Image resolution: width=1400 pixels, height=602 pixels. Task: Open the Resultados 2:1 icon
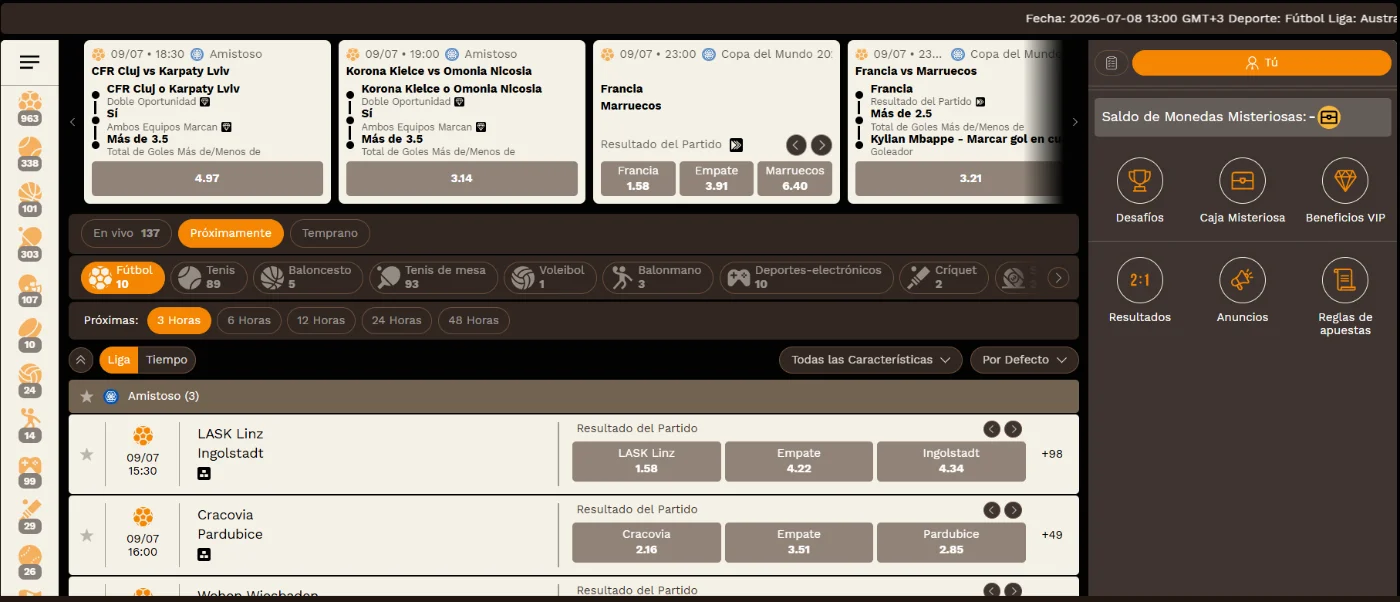pos(1140,281)
